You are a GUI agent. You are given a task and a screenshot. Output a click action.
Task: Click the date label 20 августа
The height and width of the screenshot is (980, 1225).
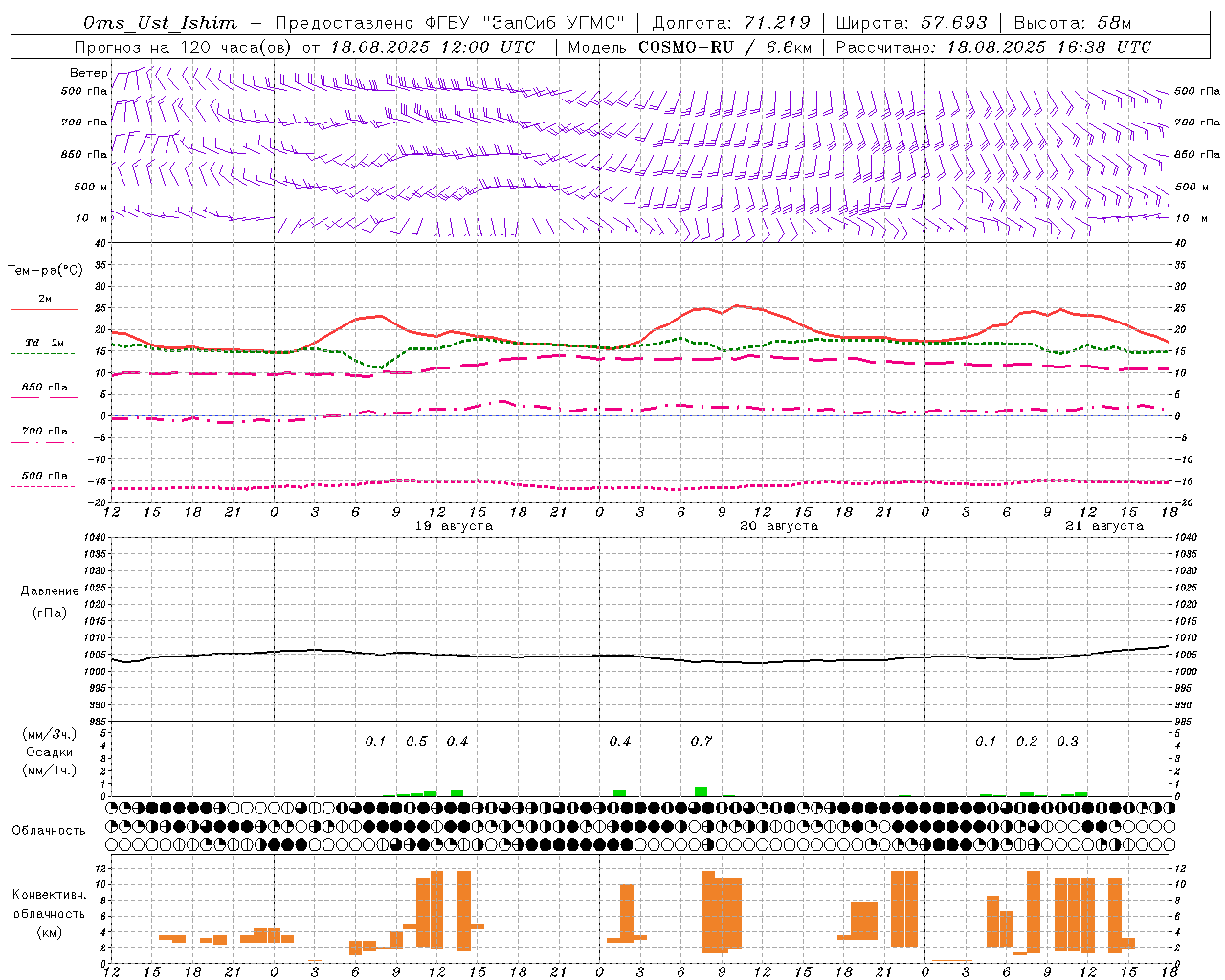[779, 526]
